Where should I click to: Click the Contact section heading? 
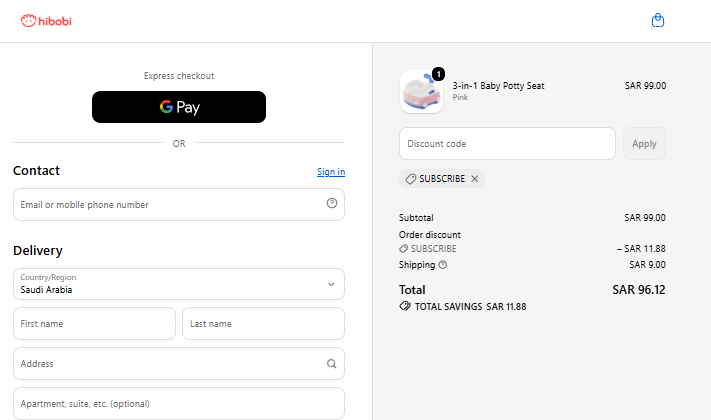point(36,171)
